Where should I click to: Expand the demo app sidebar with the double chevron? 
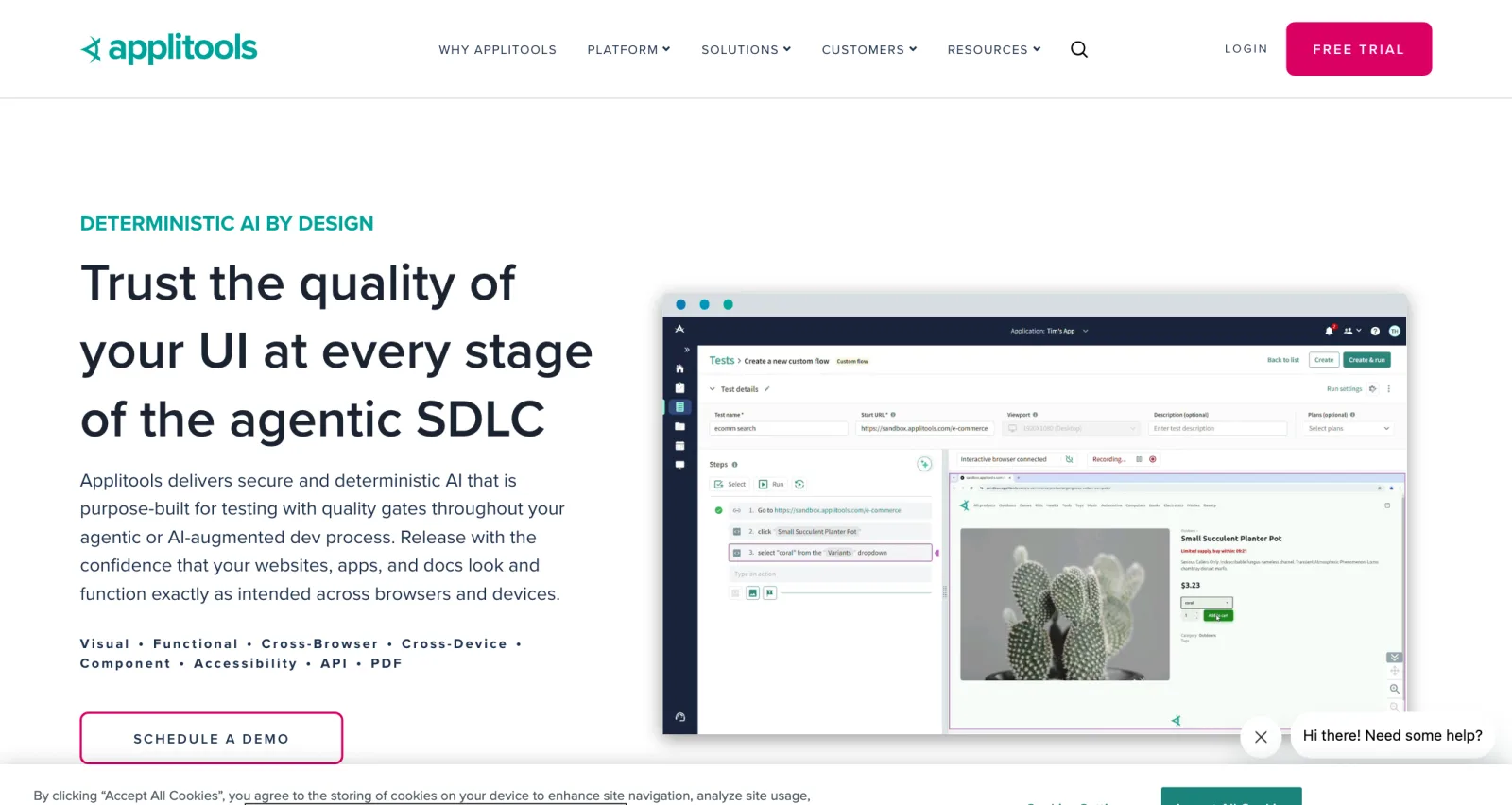(x=687, y=350)
